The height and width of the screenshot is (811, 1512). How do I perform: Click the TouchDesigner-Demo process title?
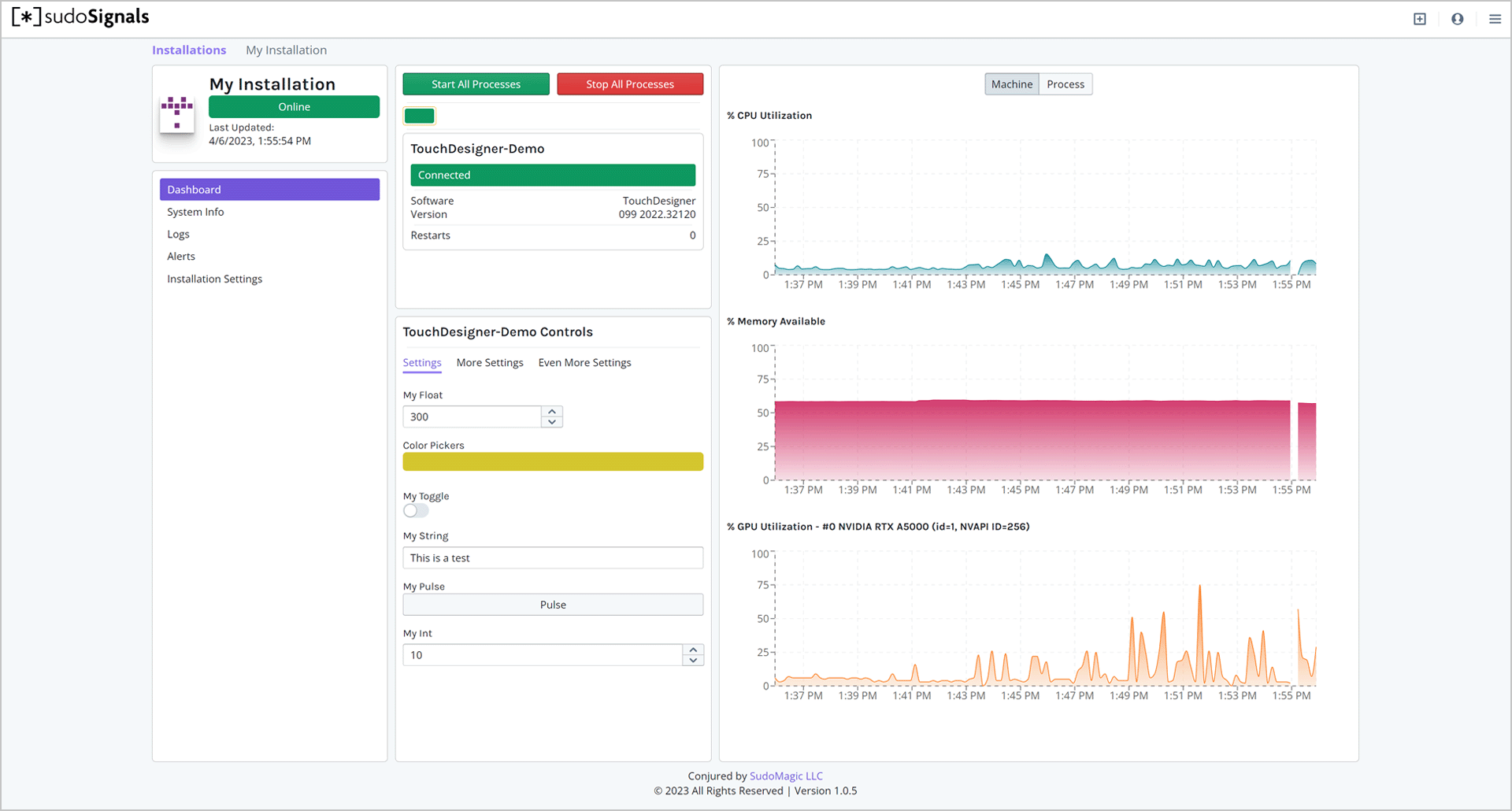(x=477, y=149)
